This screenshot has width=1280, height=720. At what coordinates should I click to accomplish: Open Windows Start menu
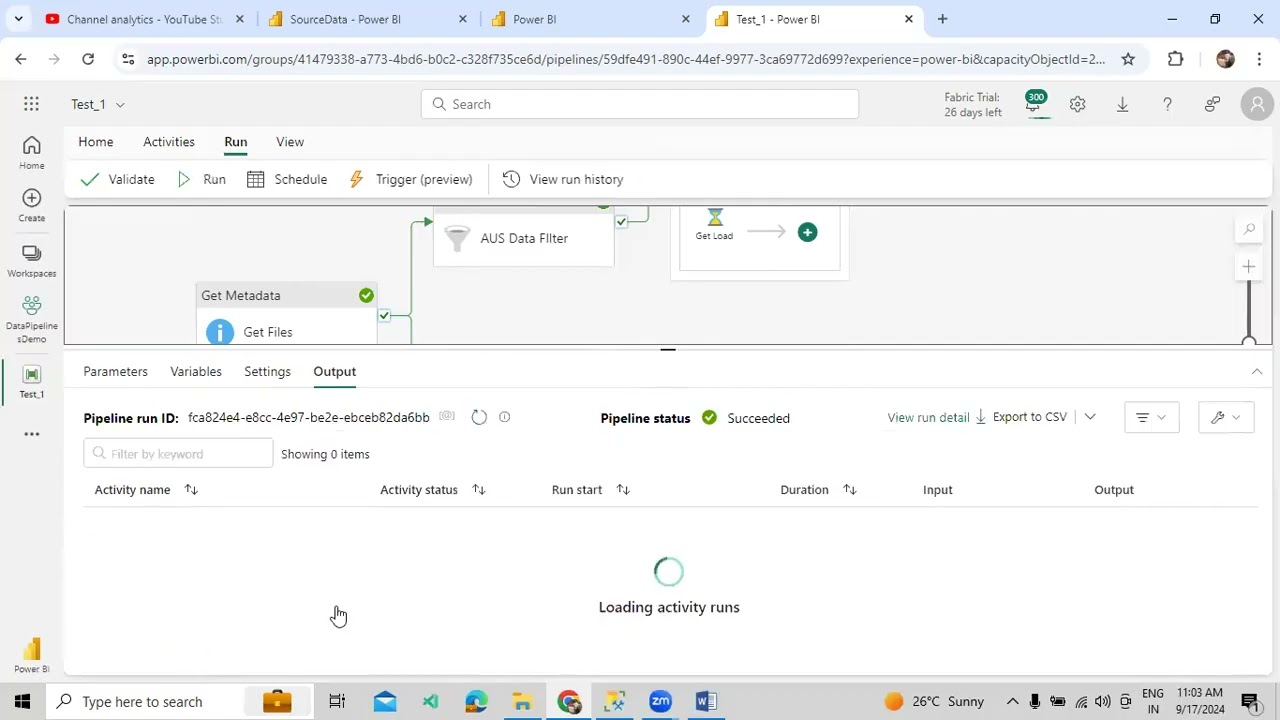point(22,701)
